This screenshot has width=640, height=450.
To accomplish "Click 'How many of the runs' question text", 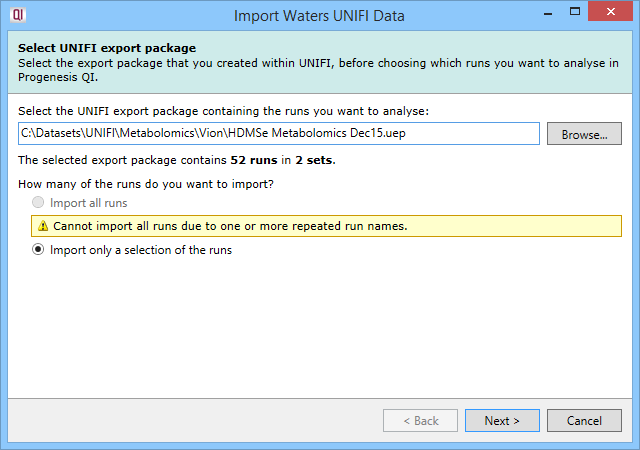I will (146, 184).
